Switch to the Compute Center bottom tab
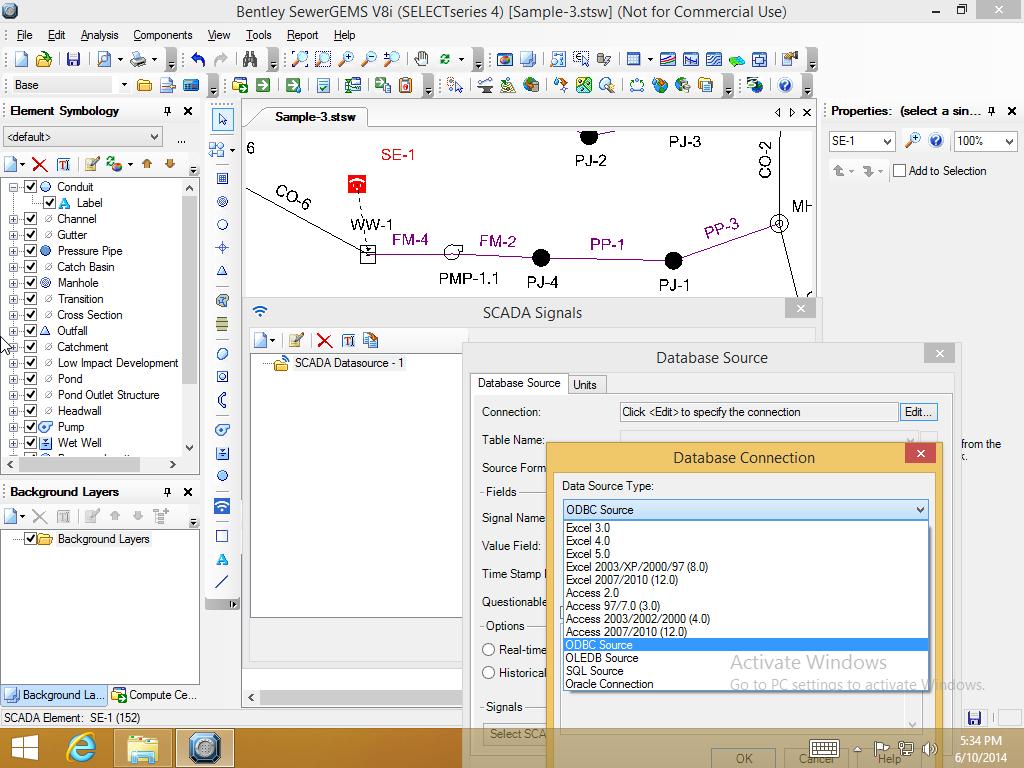 coord(154,695)
